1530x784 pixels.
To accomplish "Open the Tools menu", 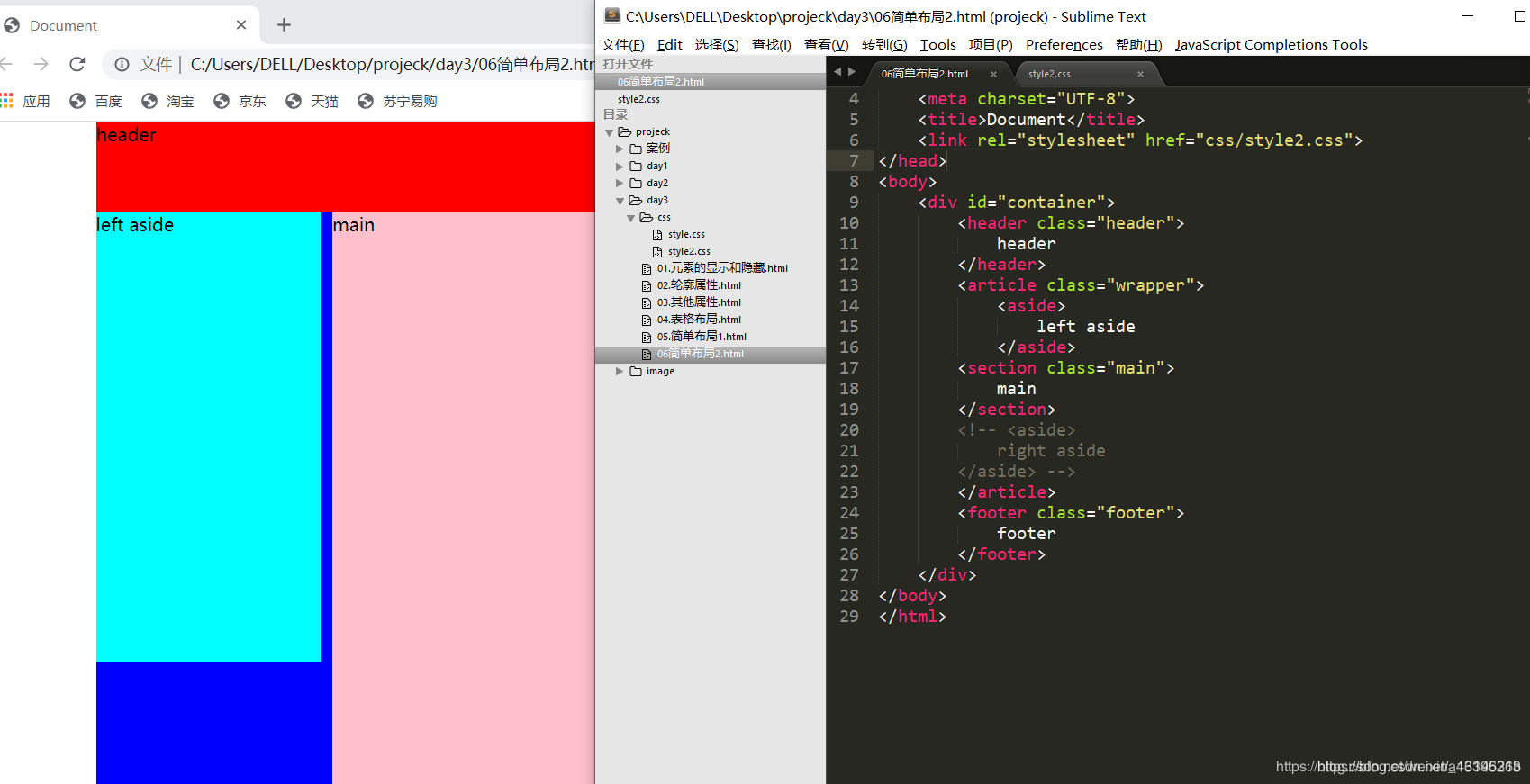I will [938, 44].
